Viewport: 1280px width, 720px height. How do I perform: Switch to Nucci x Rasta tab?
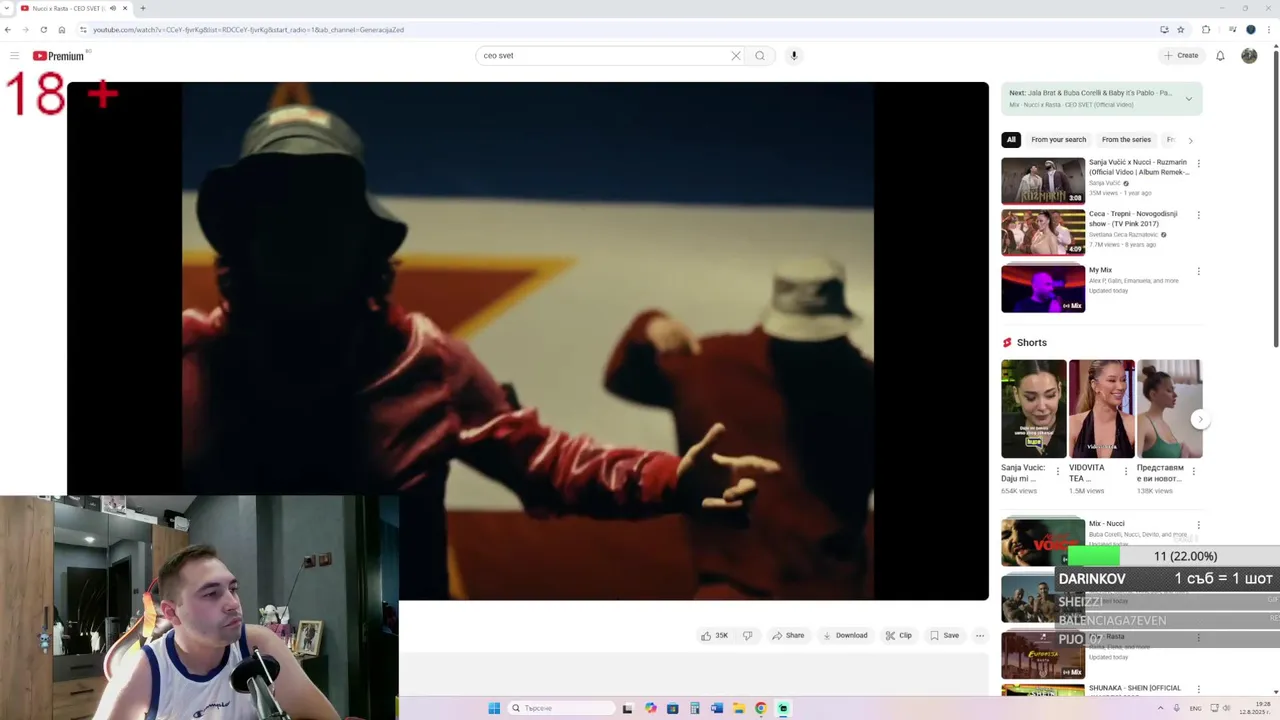68,8
